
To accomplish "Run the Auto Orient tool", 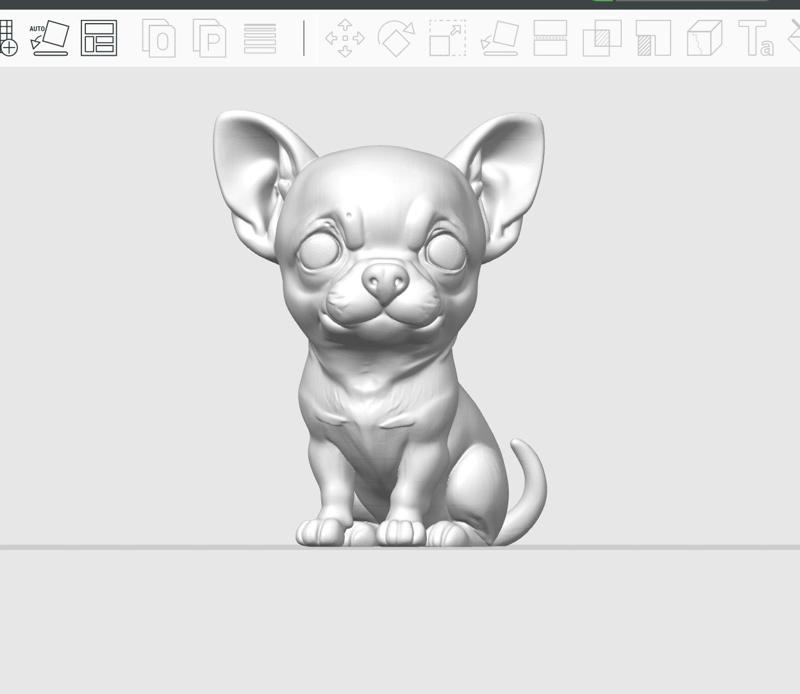I will [x=49, y=38].
